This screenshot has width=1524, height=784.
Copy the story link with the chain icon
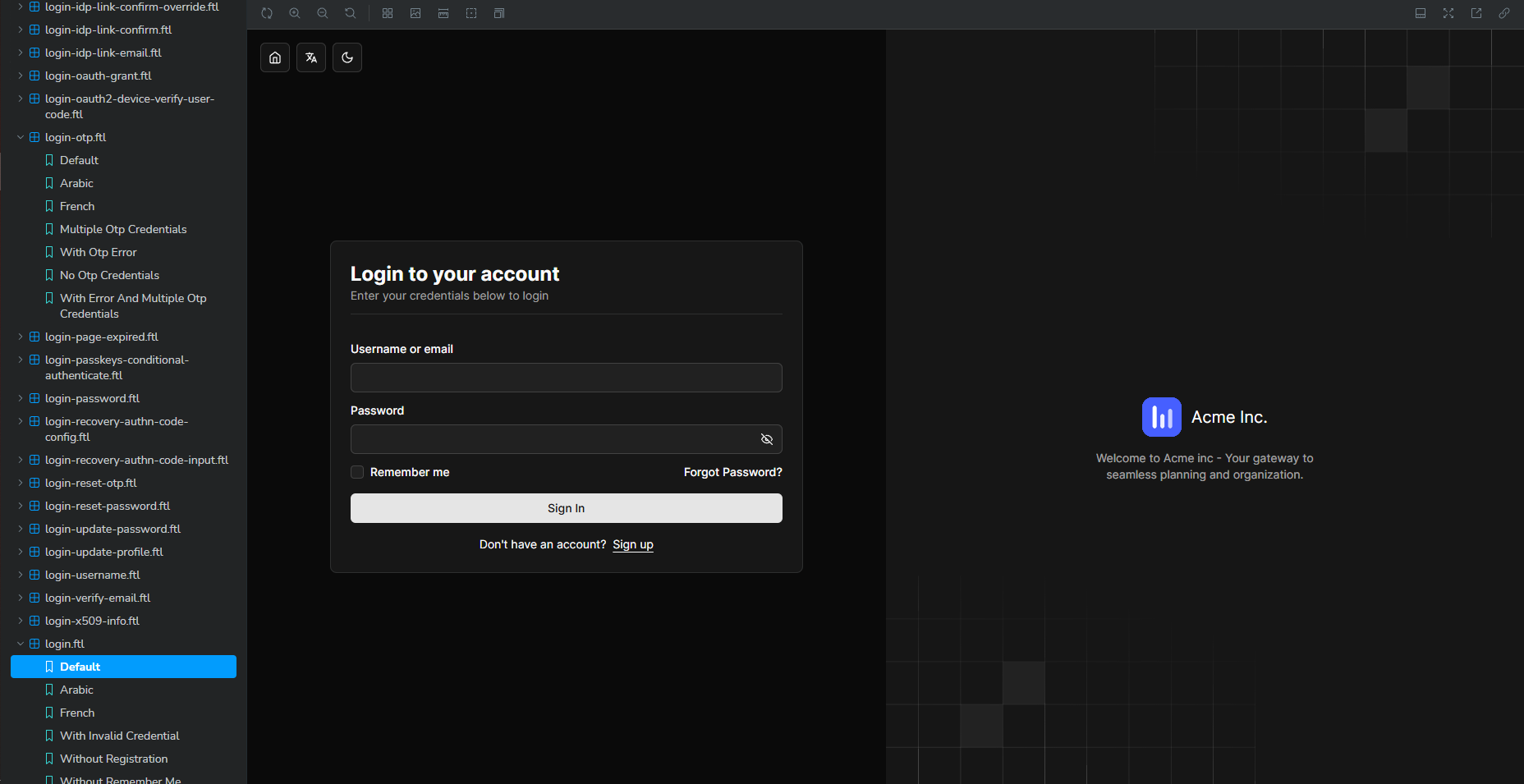pyautogui.click(x=1504, y=13)
